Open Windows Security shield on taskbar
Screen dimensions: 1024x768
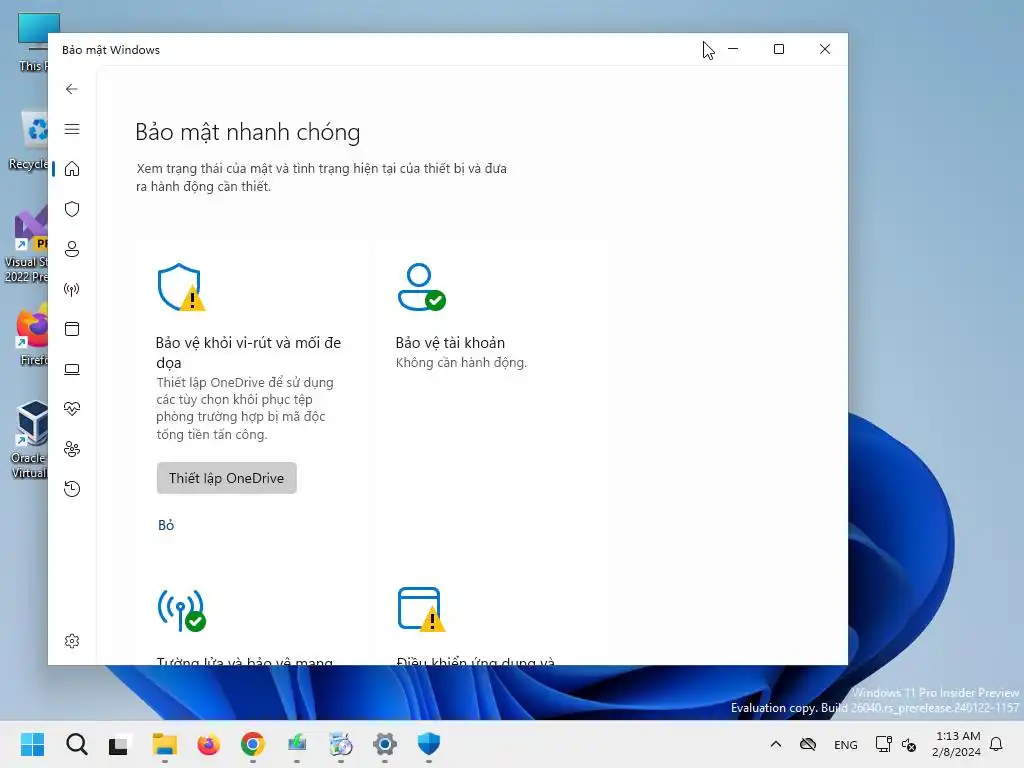coord(428,744)
